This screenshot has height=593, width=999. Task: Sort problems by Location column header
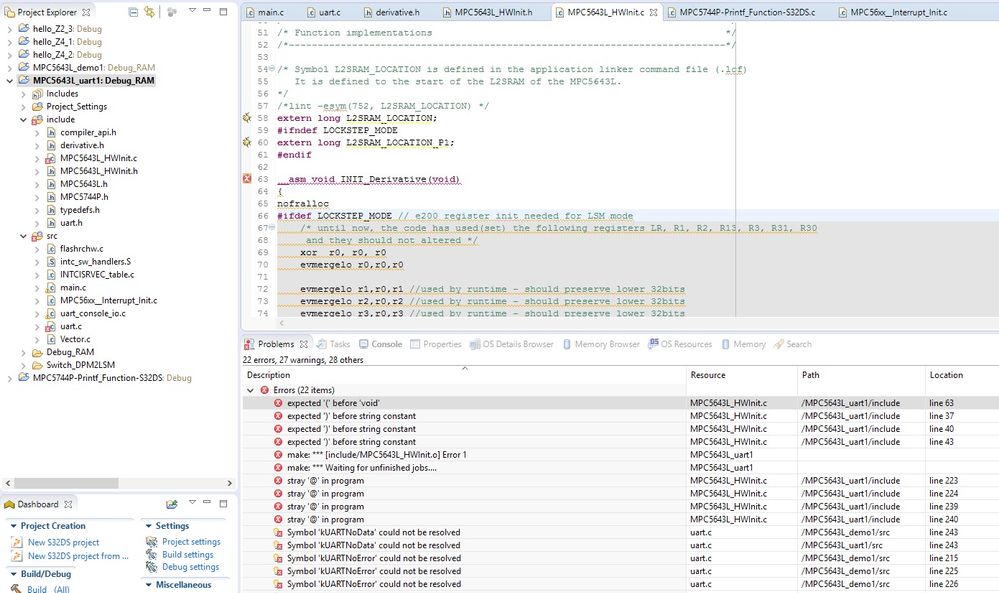coord(961,375)
